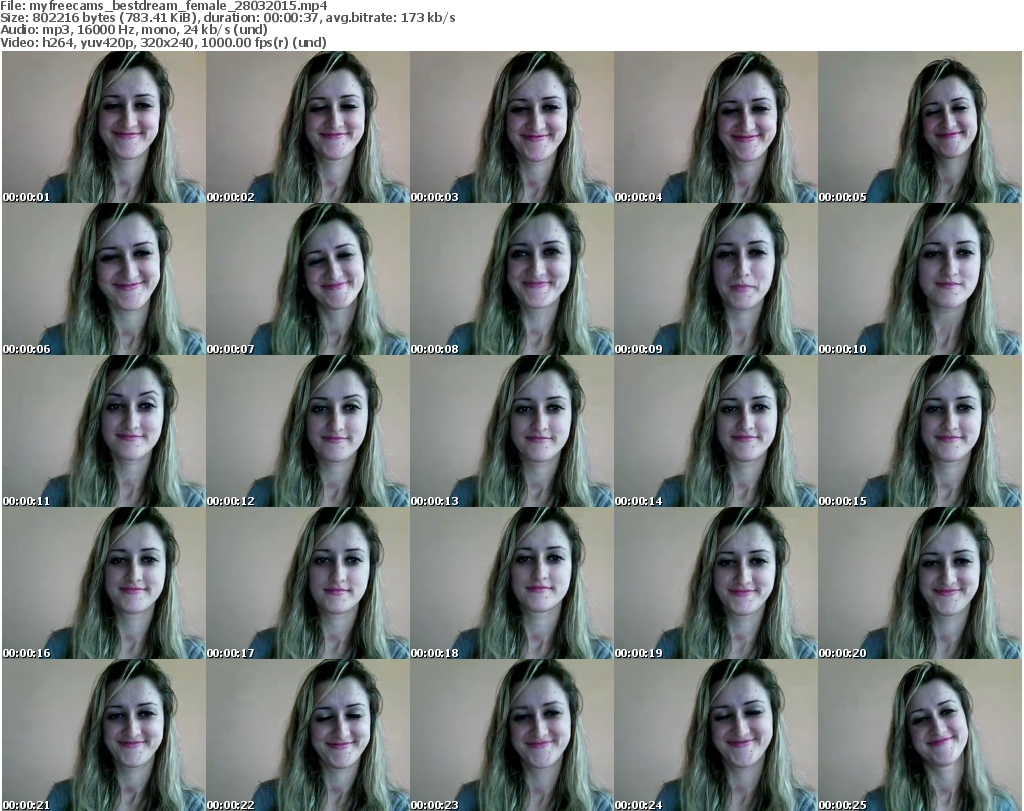Select the thumbnail stamped 00:00:01
Screen dimensions: 1024x811
[103, 127]
